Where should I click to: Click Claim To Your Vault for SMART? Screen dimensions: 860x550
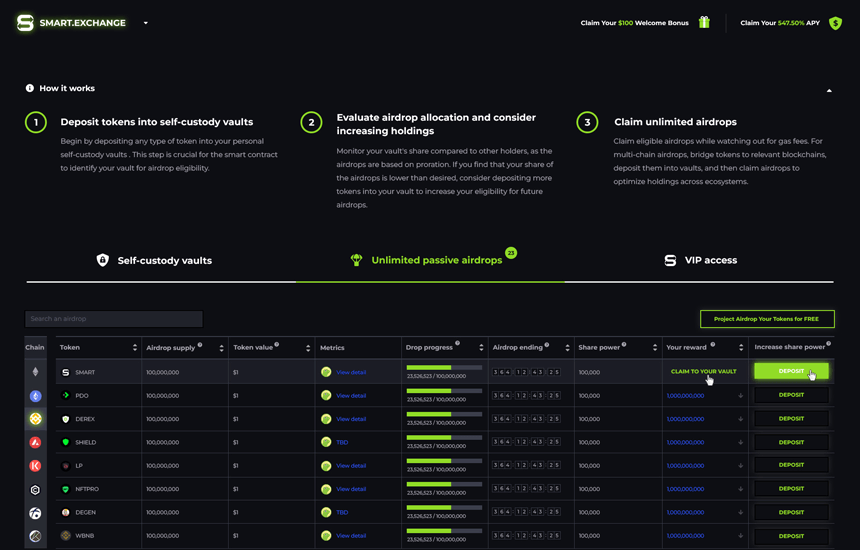tap(703, 372)
